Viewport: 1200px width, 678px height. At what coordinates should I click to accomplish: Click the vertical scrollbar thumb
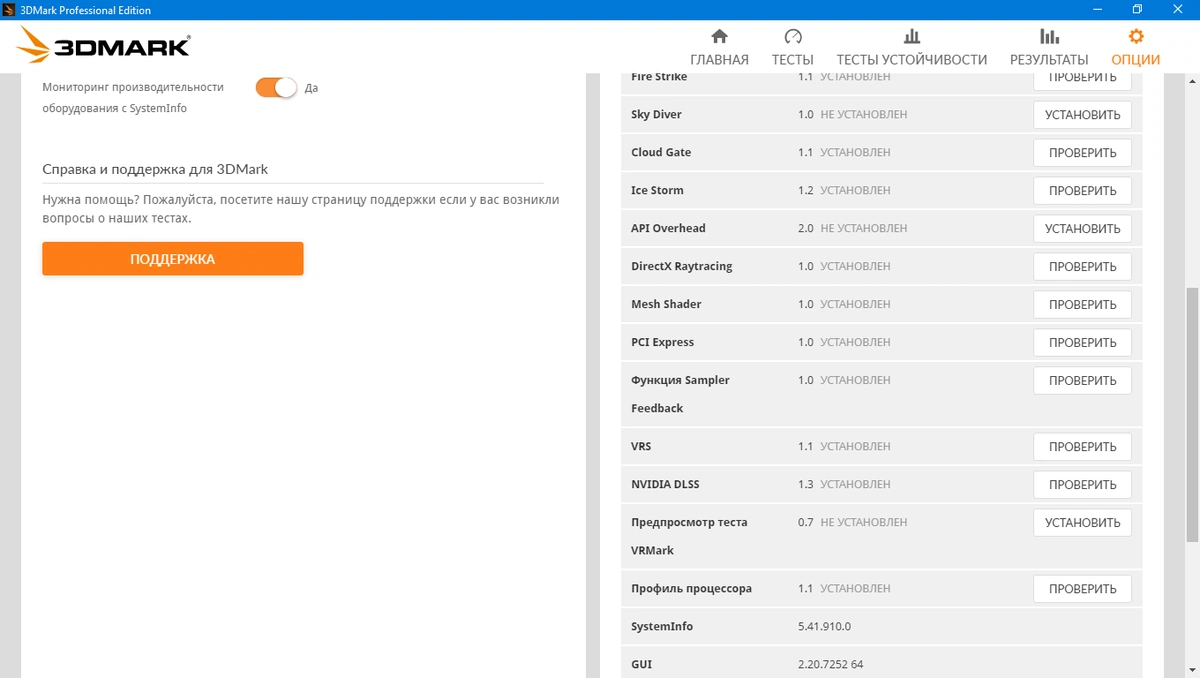[1191, 415]
